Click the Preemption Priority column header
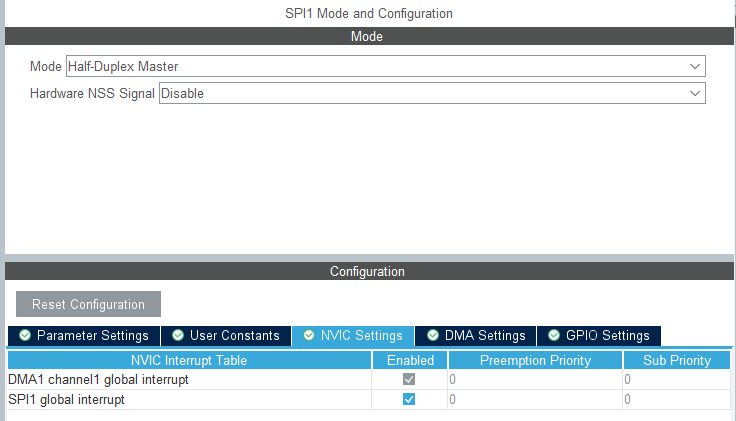The image size is (736, 421). tap(535, 360)
